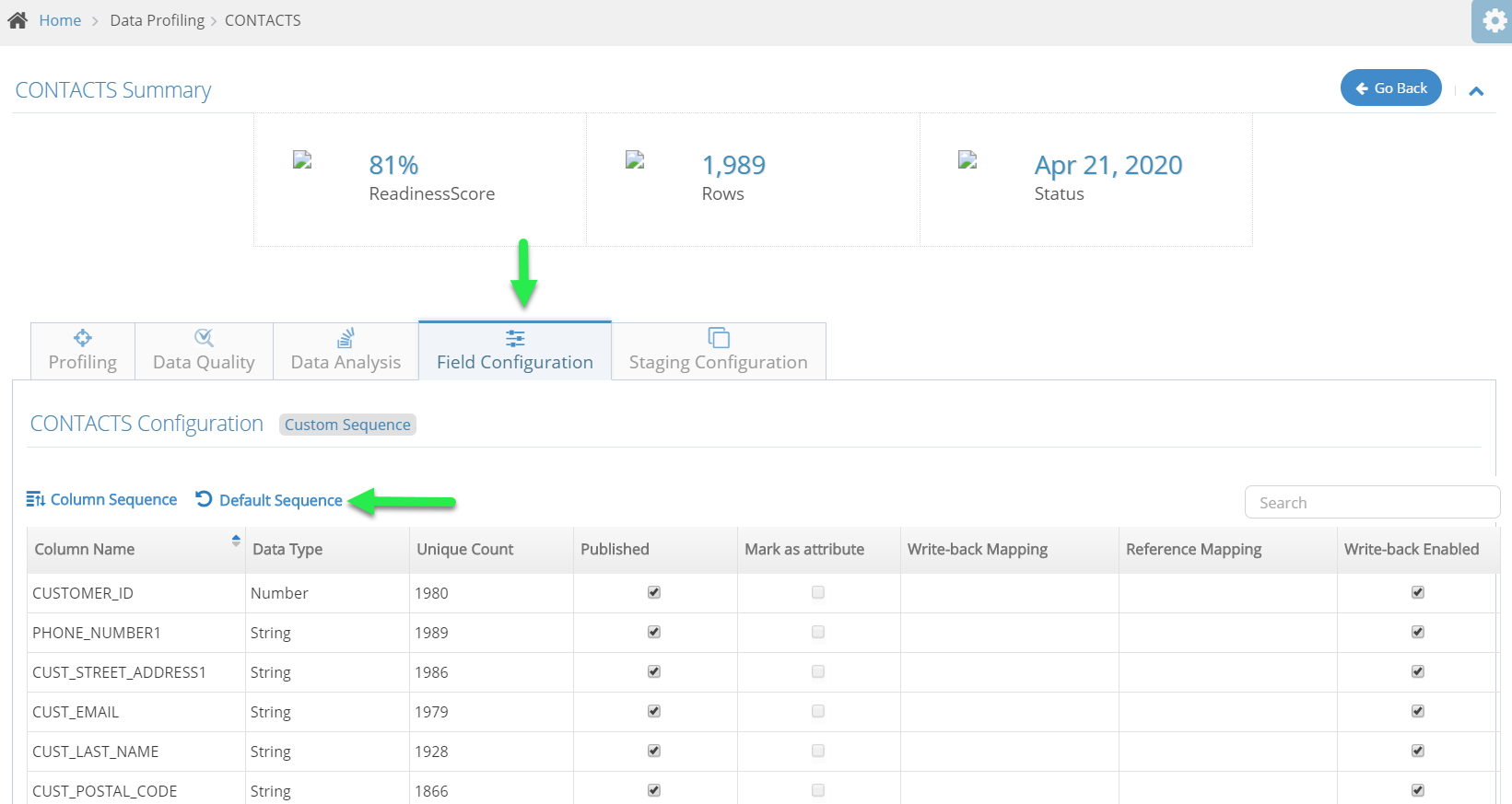
Task: Click the Column Sequence link
Action: click(113, 499)
